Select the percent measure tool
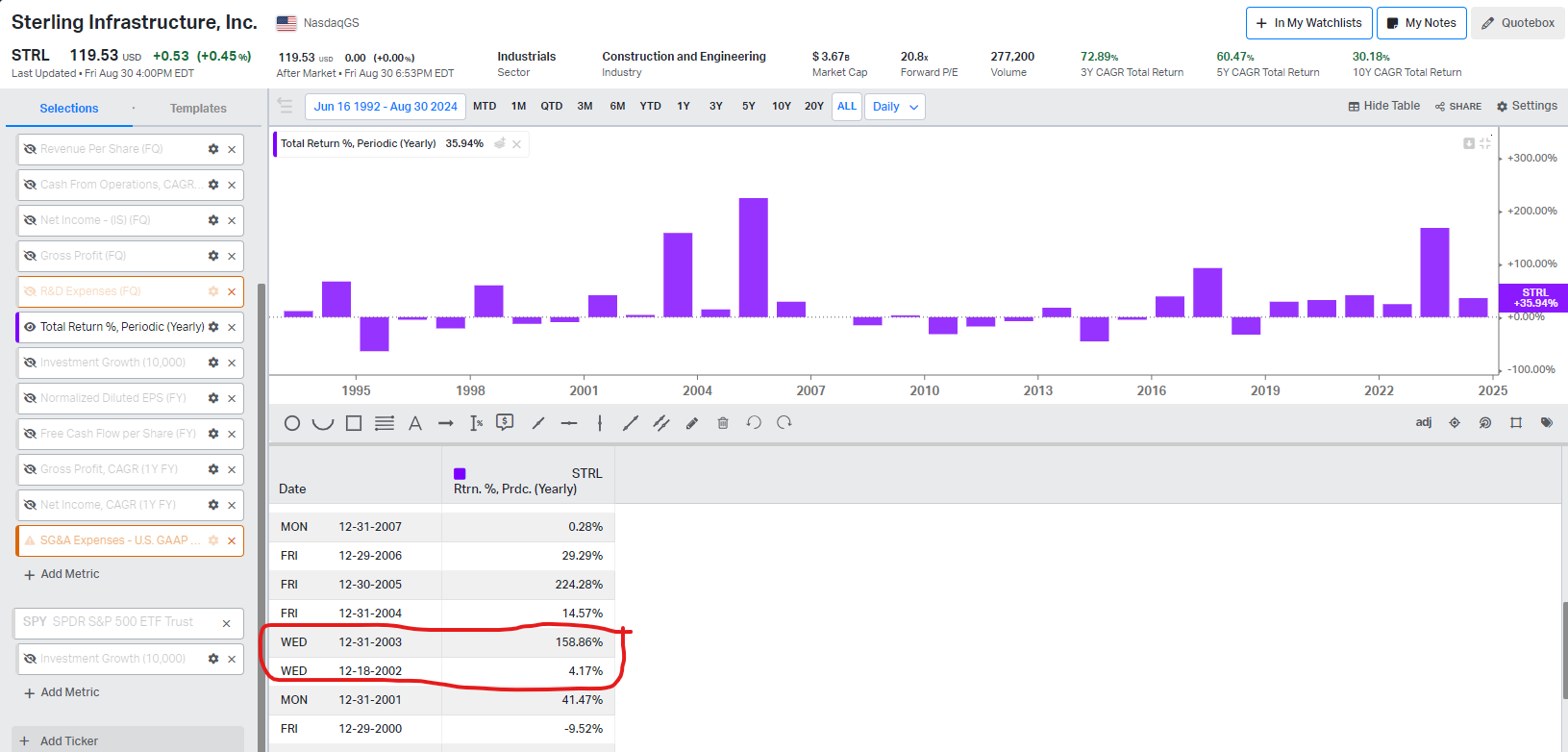This screenshot has width=1568, height=752. pos(477,423)
